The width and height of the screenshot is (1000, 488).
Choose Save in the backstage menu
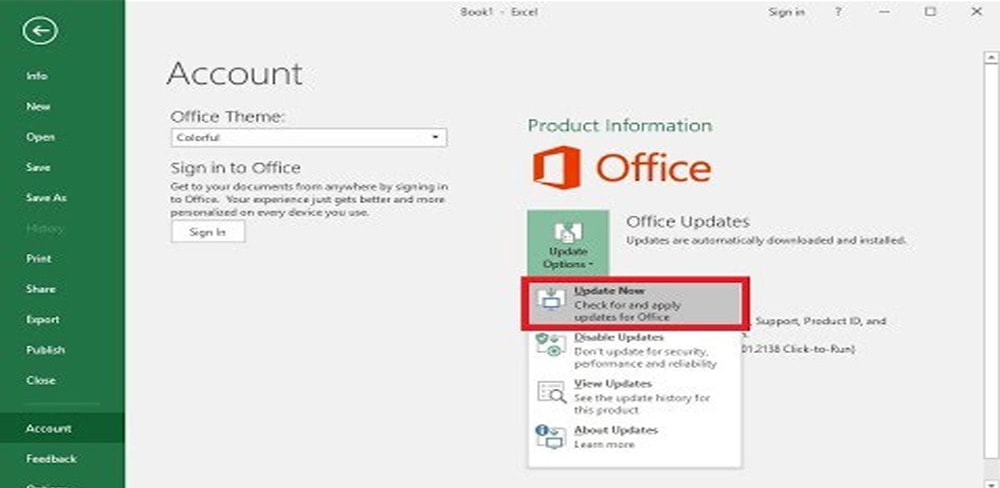click(x=38, y=167)
